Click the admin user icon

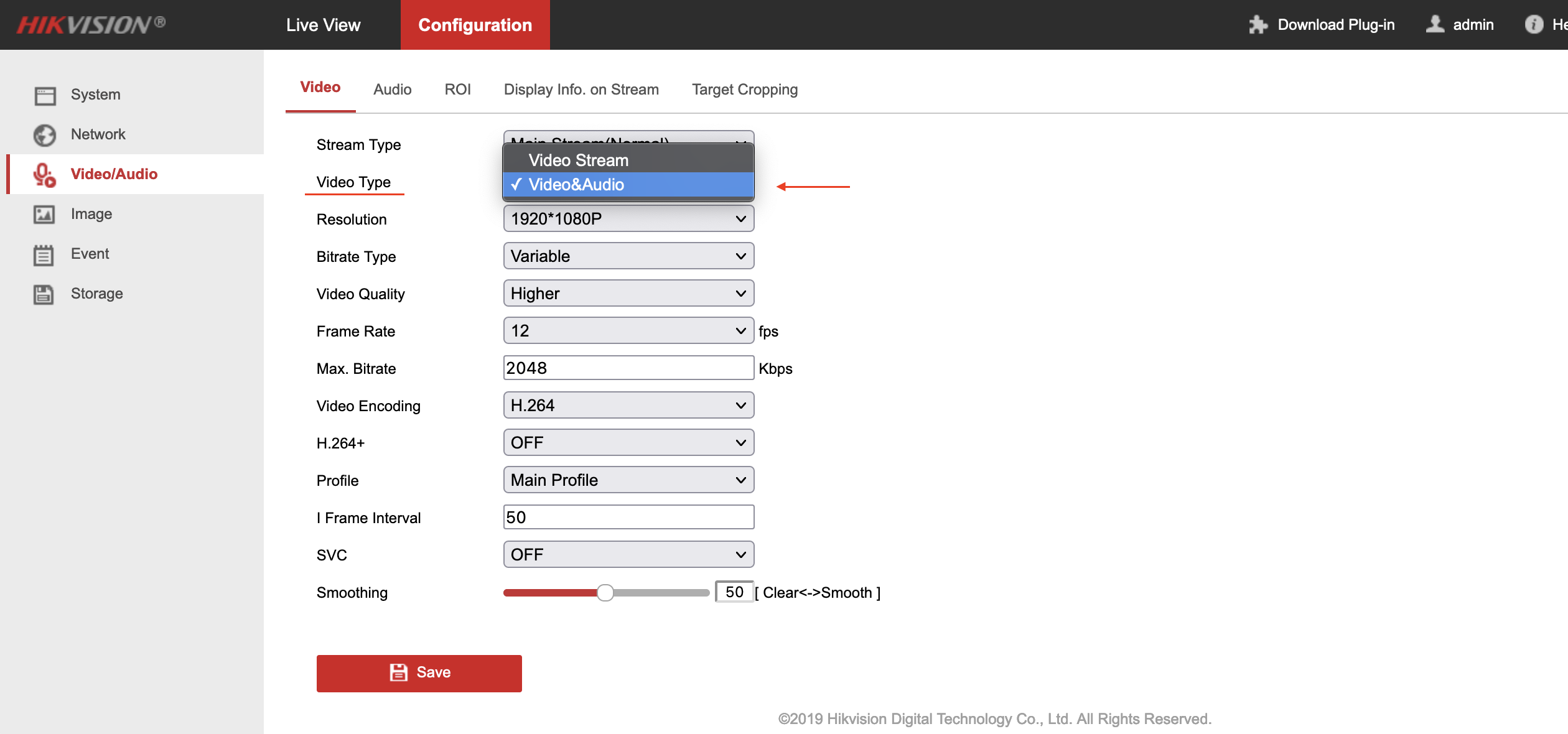(x=1435, y=25)
